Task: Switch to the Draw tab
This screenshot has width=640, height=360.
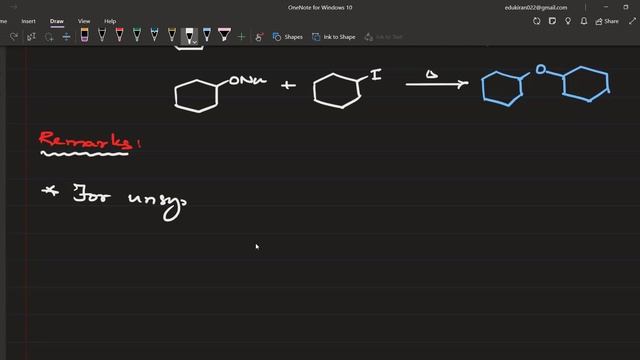Action: [x=57, y=21]
